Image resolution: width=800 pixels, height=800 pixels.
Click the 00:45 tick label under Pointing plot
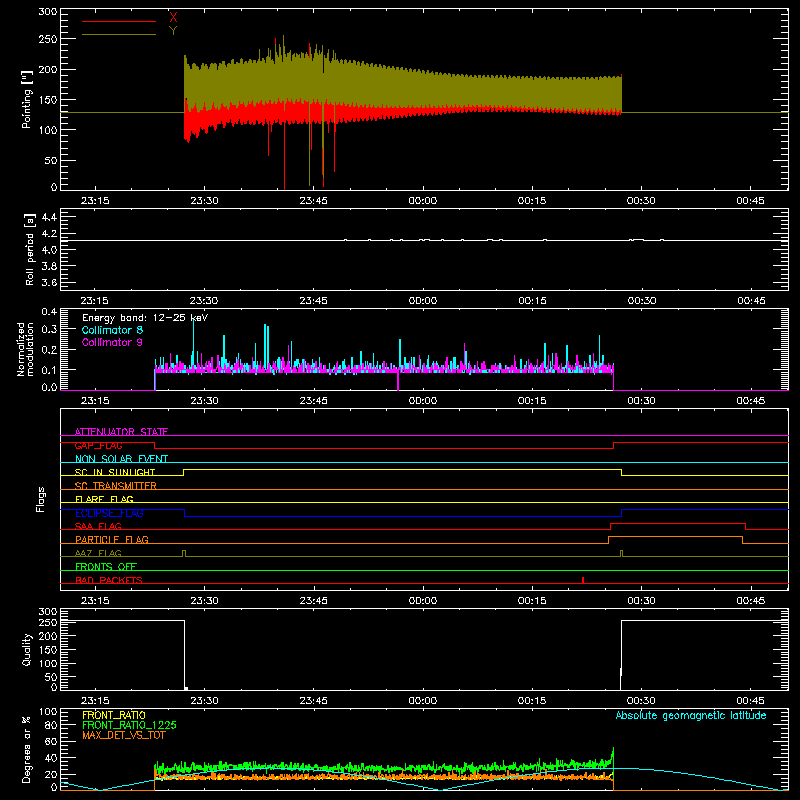tap(751, 201)
